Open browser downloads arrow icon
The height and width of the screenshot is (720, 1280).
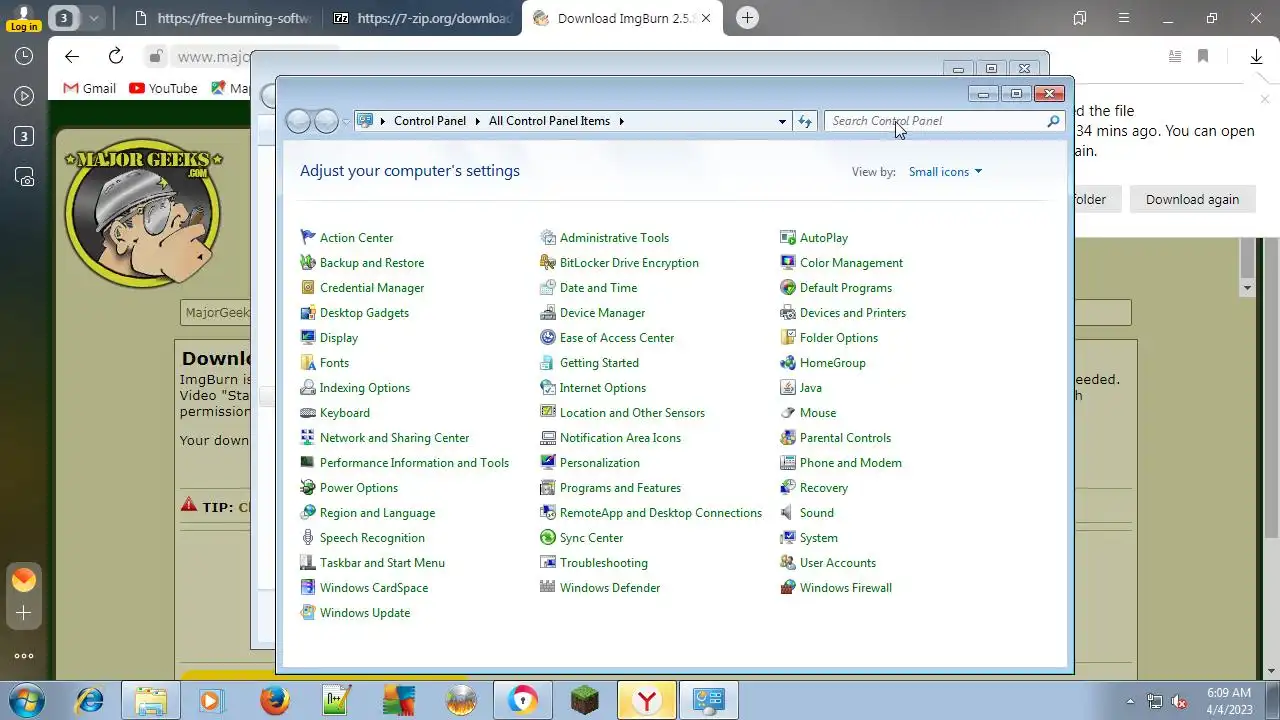point(1256,57)
